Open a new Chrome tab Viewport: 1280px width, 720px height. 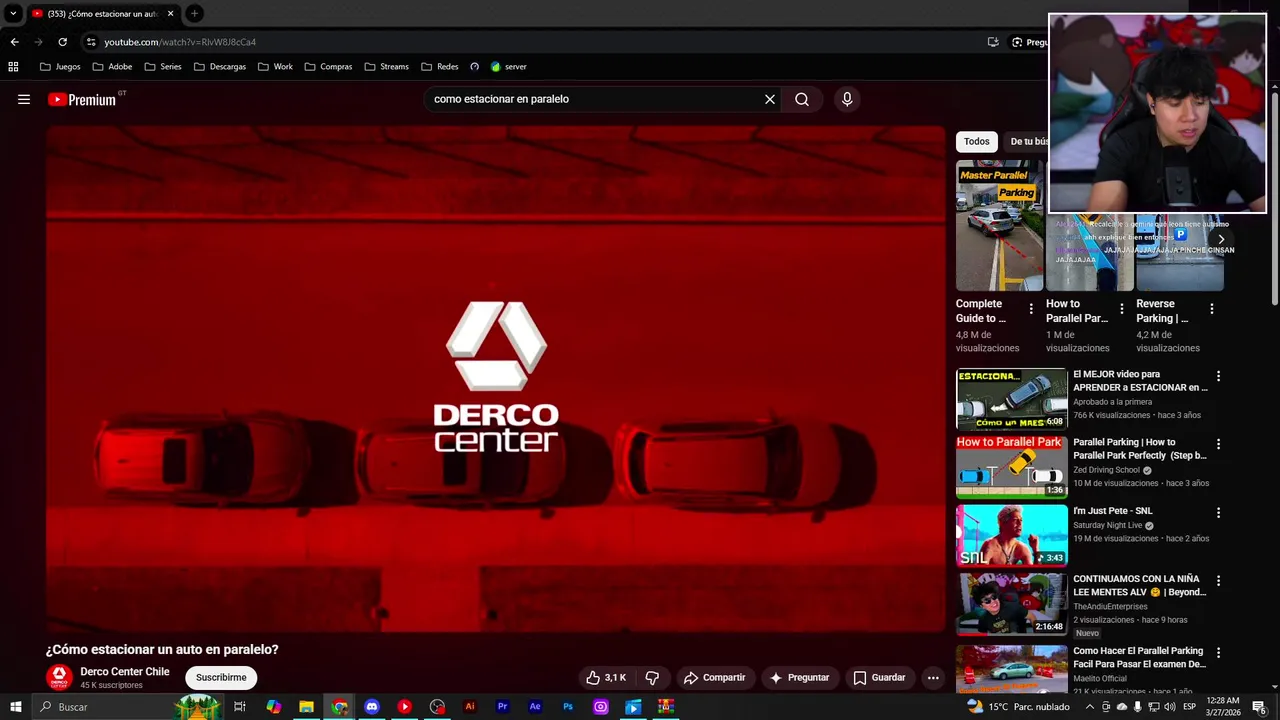tap(194, 13)
